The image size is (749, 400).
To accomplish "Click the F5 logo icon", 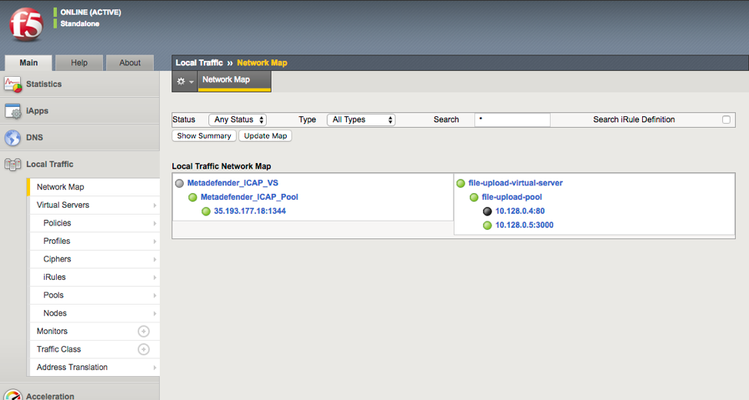I will click(x=24, y=23).
